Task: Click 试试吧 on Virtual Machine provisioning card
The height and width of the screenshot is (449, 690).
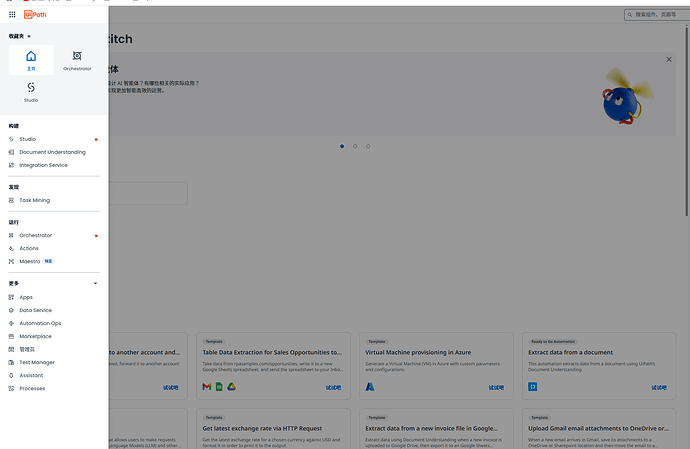Action: tap(496, 388)
